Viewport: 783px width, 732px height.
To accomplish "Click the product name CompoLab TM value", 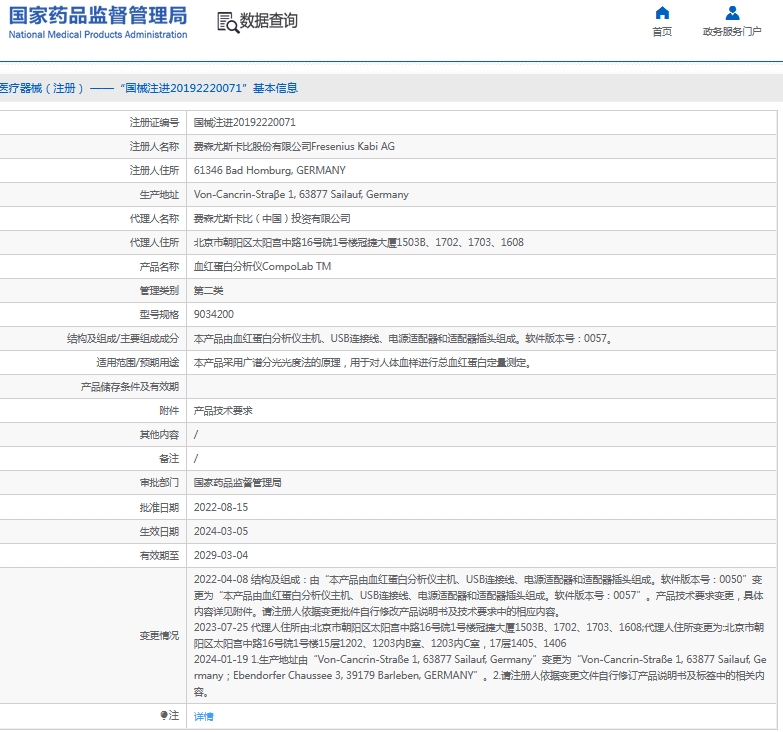I will (262, 267).
